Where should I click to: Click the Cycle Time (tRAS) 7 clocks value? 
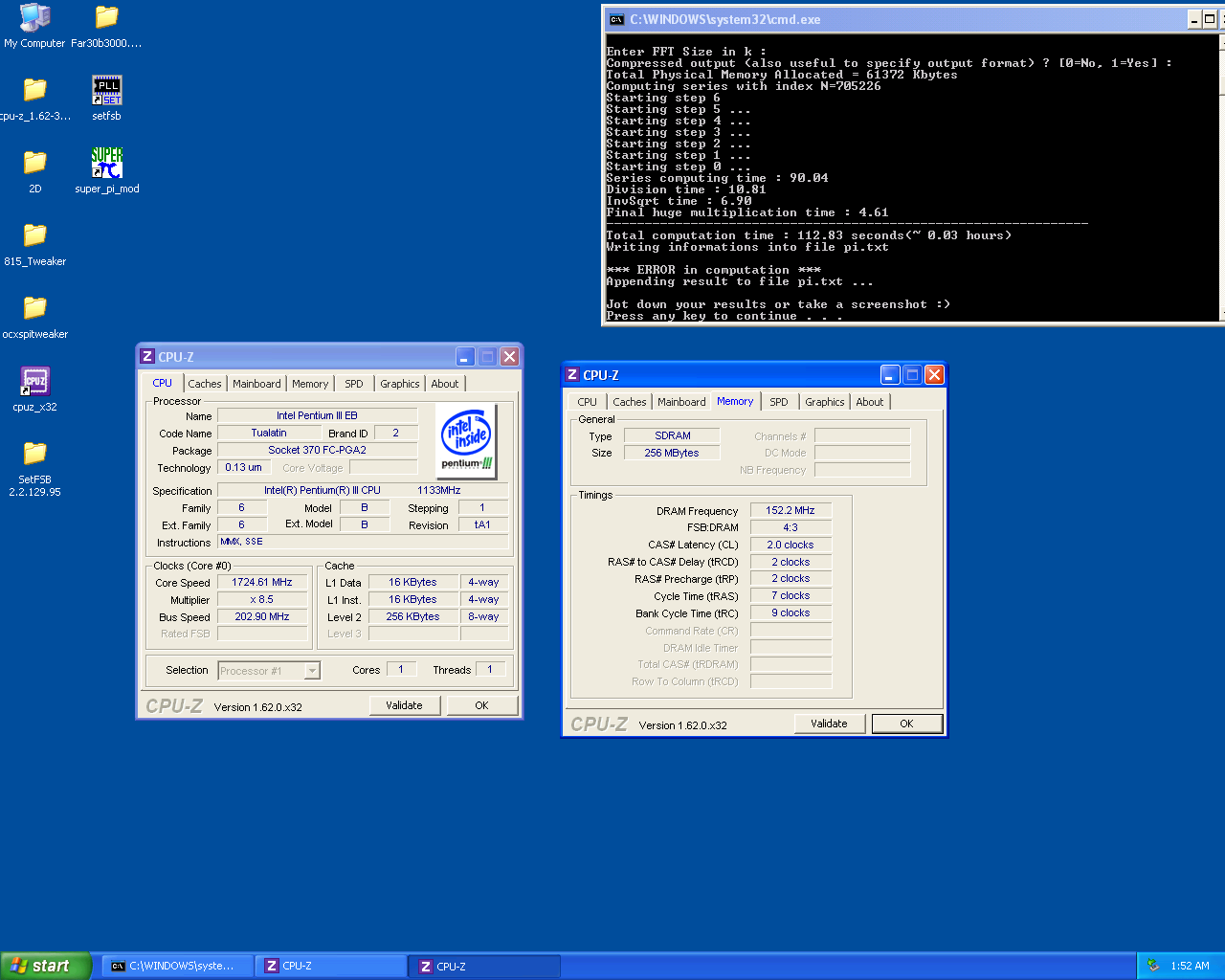click(791, 595)
